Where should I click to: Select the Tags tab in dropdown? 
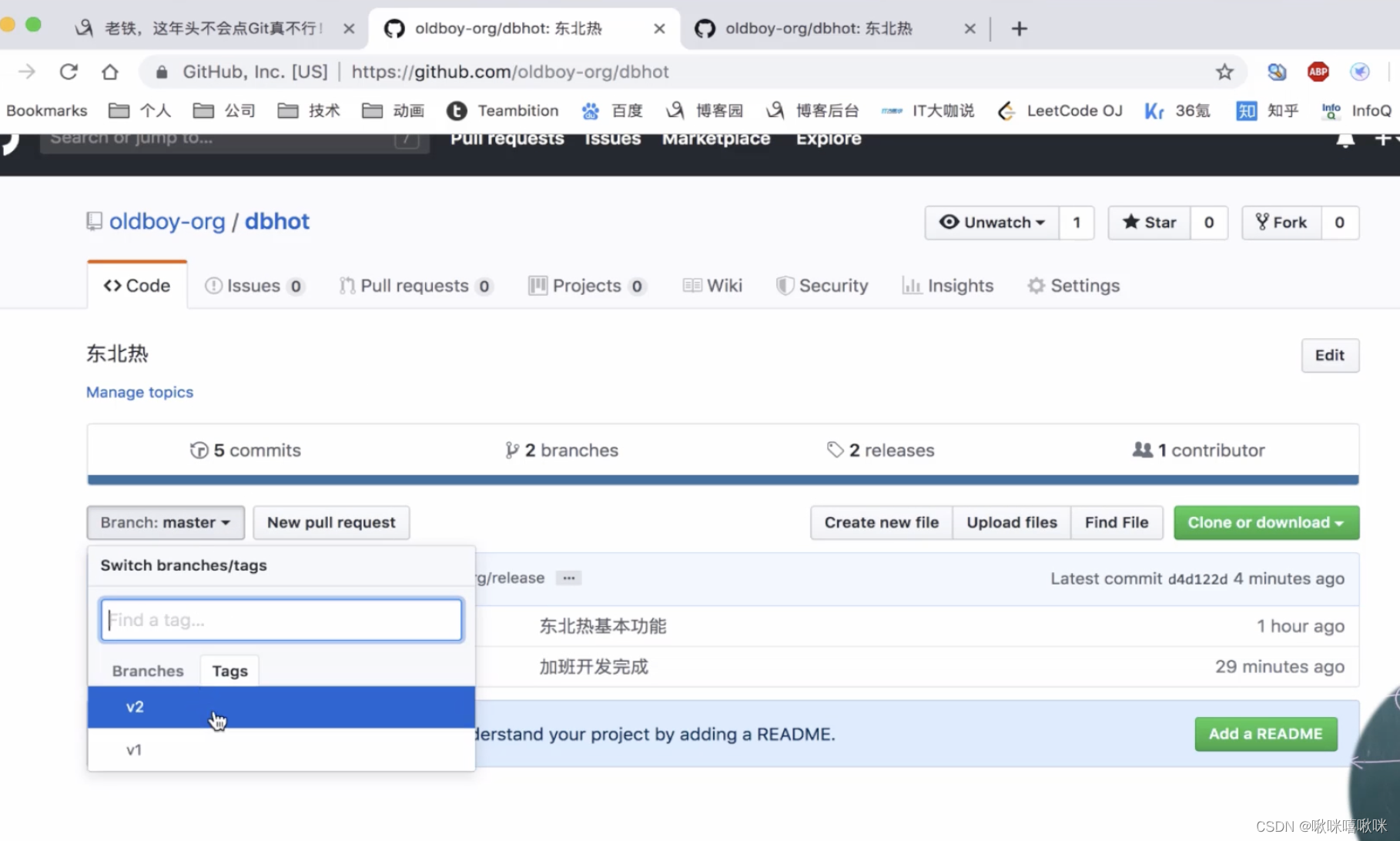[x=229, y=671]
